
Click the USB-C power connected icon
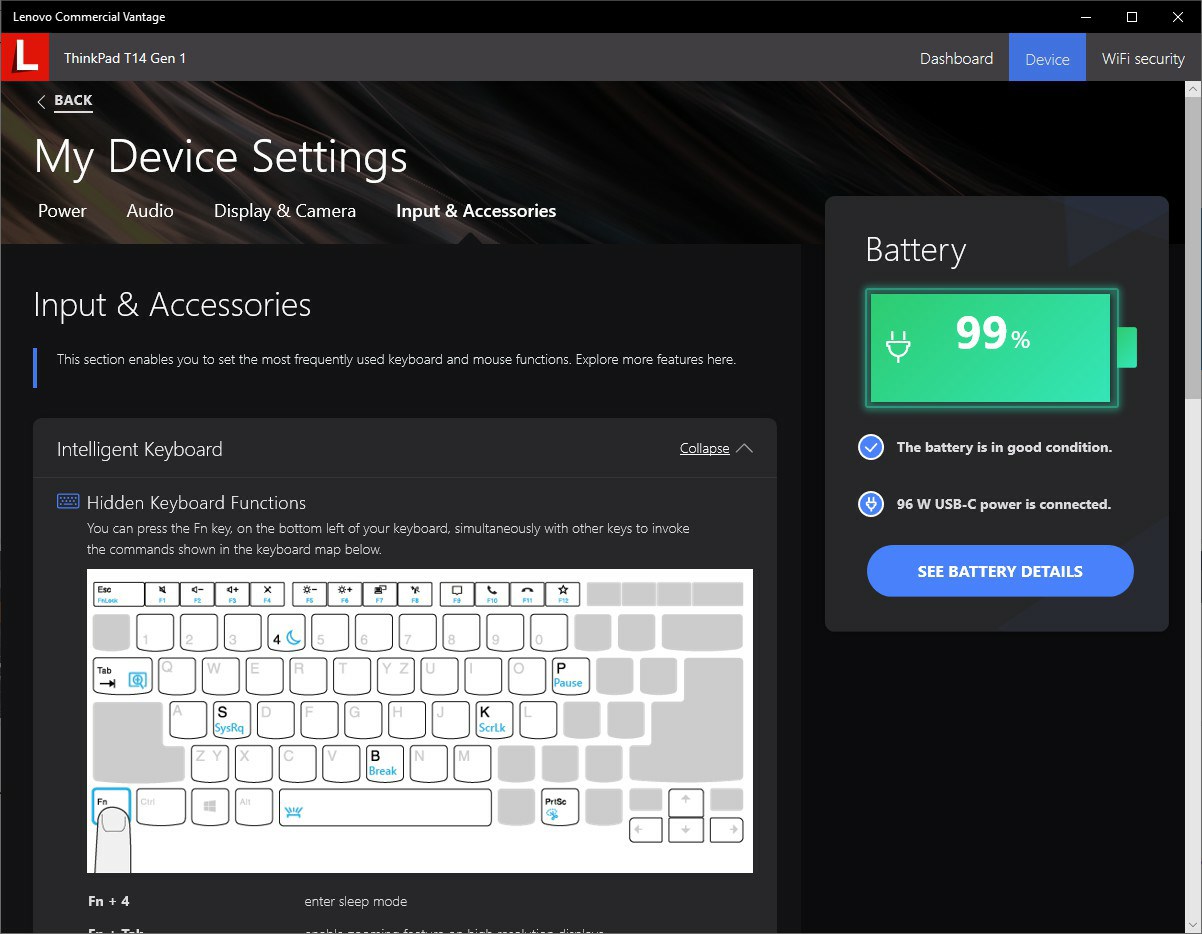coord(871,504)
